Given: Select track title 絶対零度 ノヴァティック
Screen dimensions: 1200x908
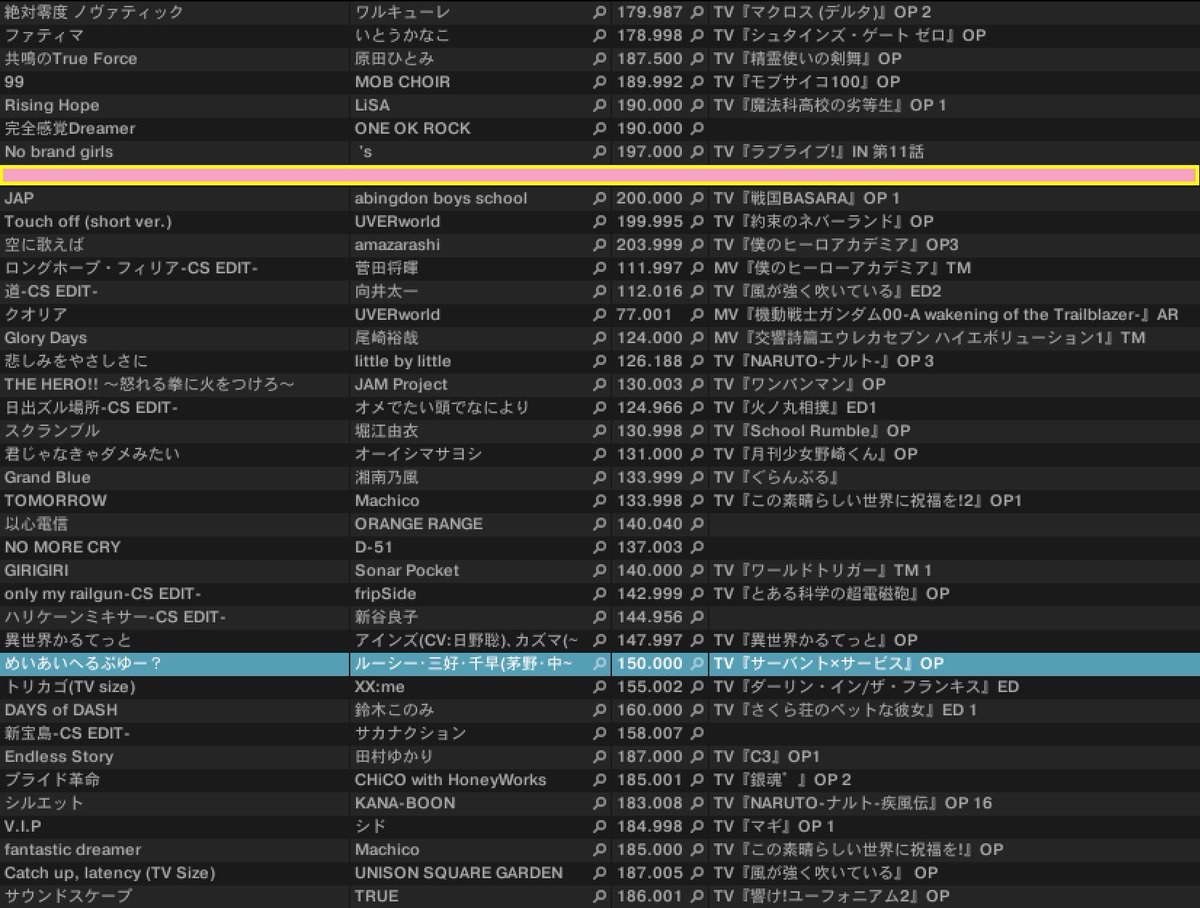Looking at the screenshot, I should point(94,12).
